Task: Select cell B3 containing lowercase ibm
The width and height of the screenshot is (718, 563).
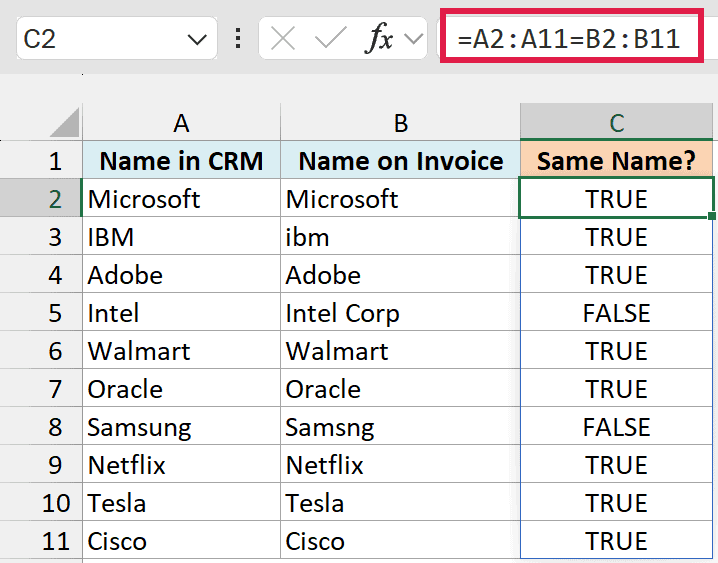Action: [401, 237]
